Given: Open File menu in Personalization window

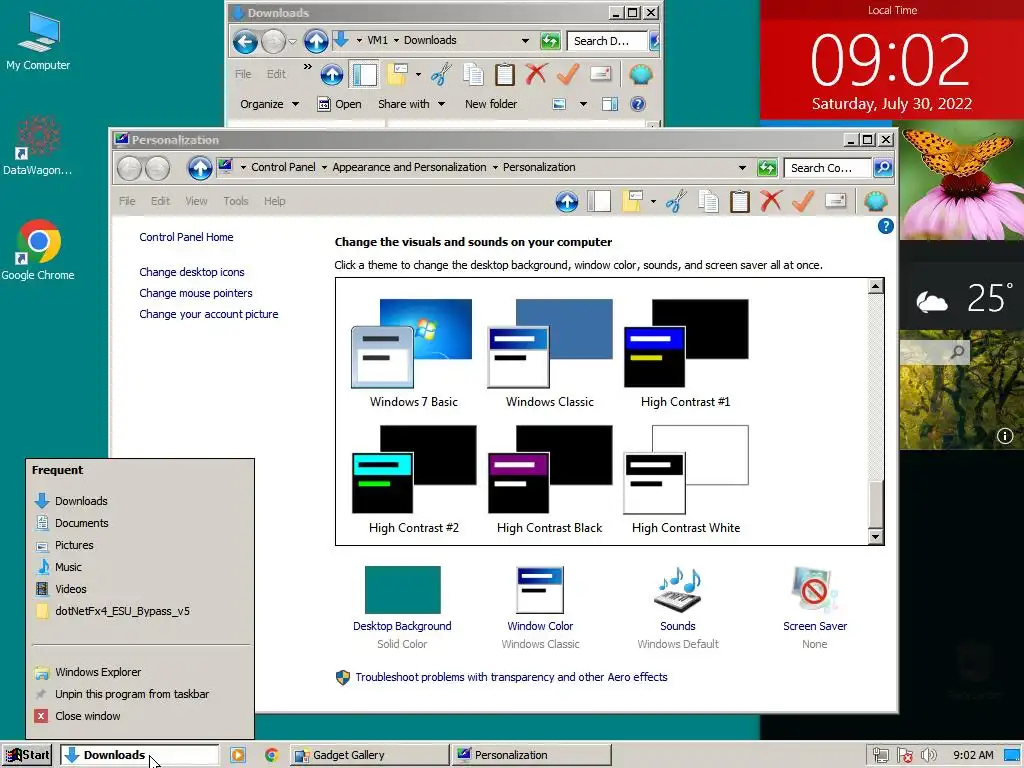Looking at the screenshot, I should pyautogui.click(x=127, y=201).
